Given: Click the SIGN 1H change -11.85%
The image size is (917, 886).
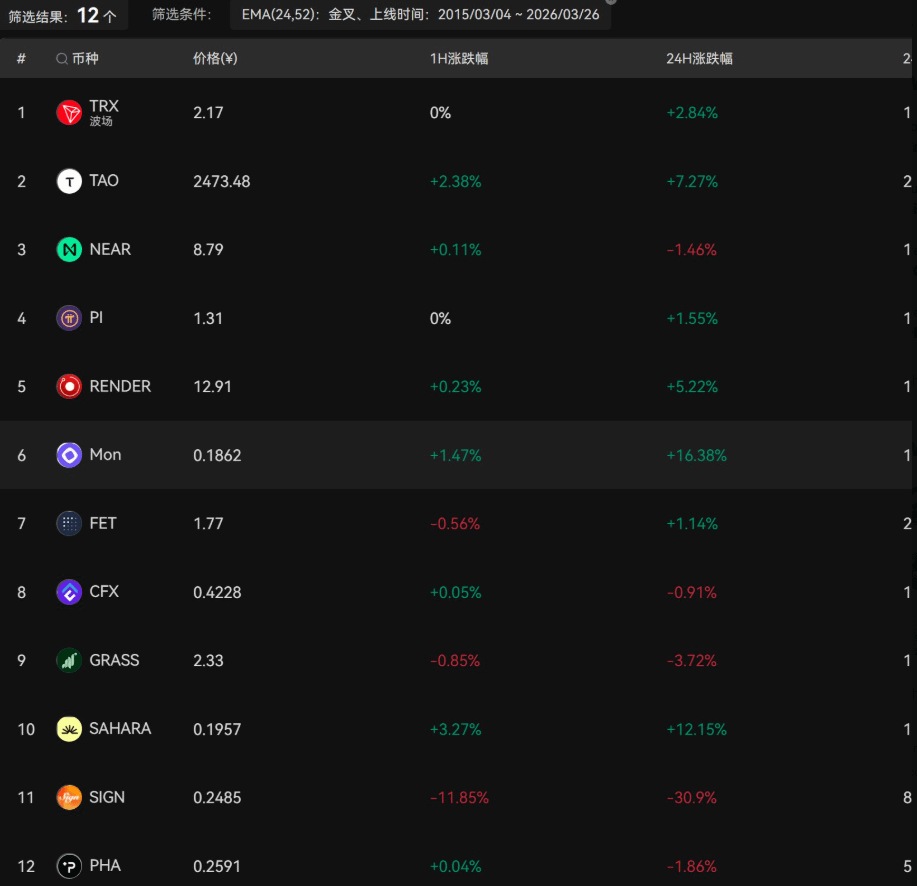Looking at the screenshot, I should [x=459, y=798].
